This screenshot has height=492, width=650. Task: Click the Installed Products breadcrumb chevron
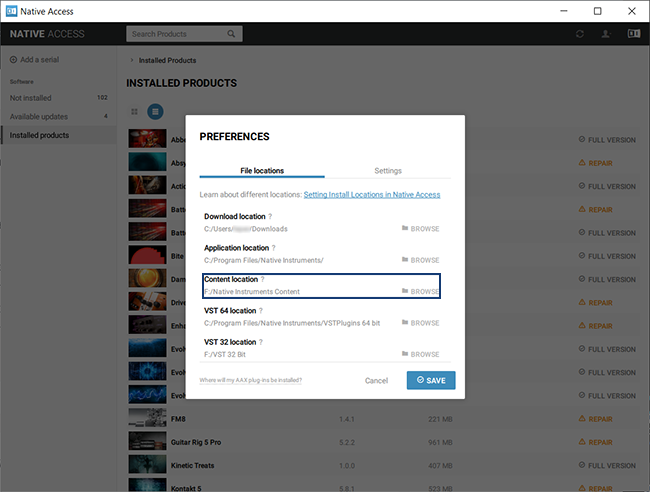pos(131,60)
